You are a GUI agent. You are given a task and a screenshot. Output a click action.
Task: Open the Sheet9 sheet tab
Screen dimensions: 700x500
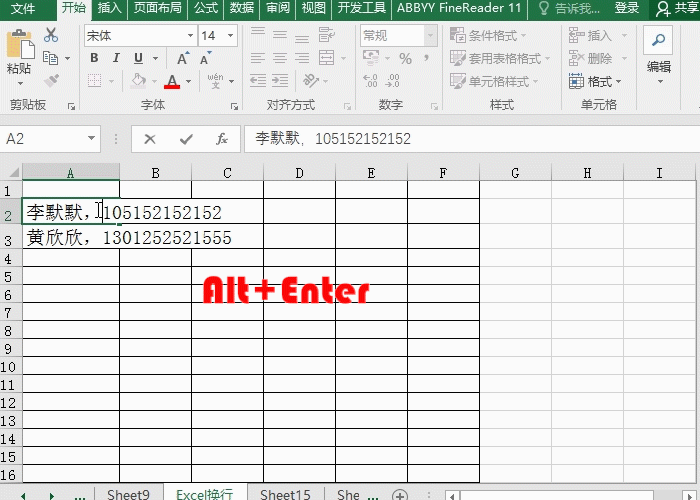tap(128, 494)
